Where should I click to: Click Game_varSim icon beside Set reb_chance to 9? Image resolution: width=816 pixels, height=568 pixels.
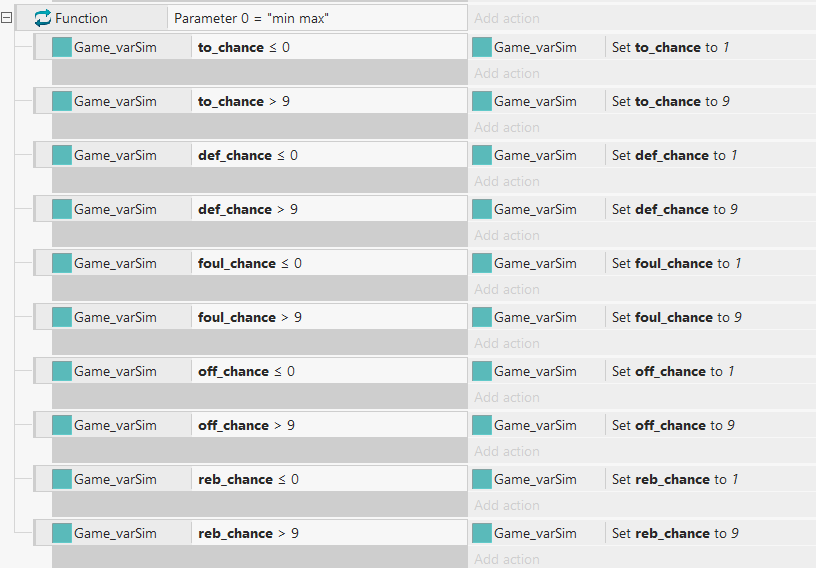point(482,534)
